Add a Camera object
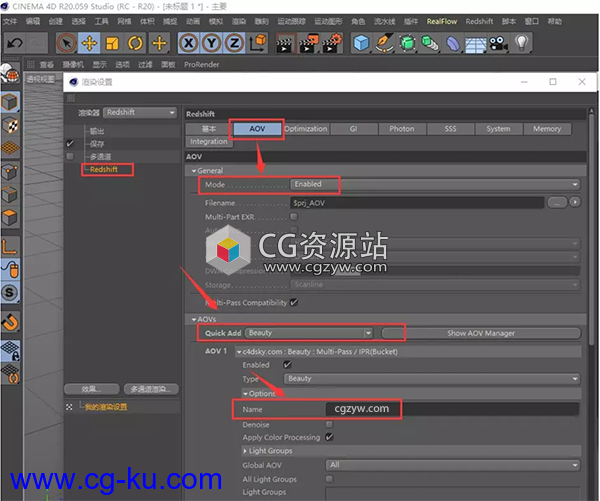The height and width of the screenshot is (501, 600). pyautogui.click(x=499, y=43)
